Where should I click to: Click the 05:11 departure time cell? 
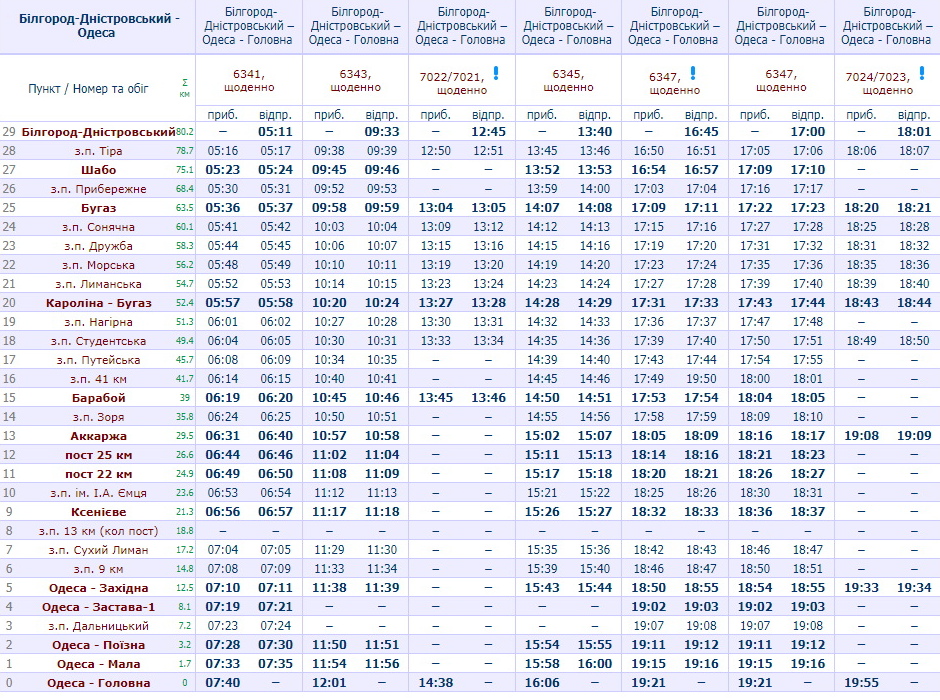click(x=275, y=132)
